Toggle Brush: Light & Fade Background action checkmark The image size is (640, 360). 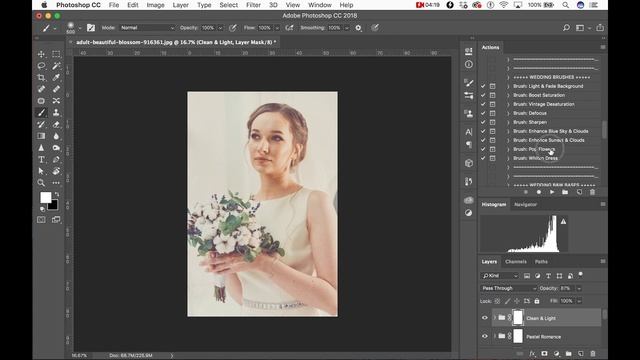click(x=483, y=86)
